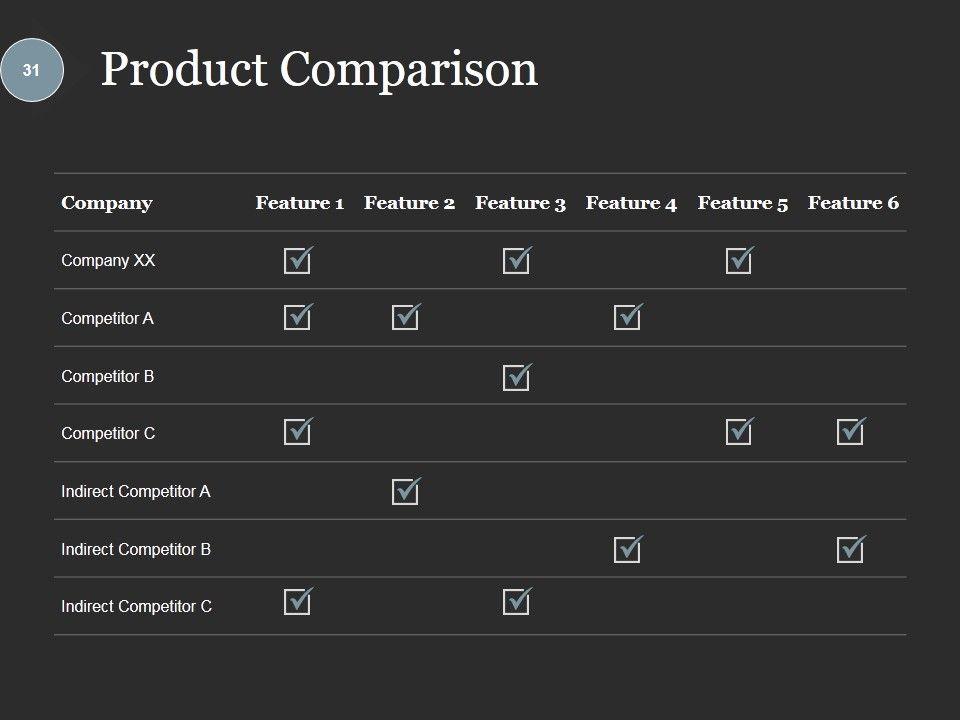Screen dimensions: 960x720
Task: Toggle Company XX Feature 1 checkbox
Action: pos(297,261)
